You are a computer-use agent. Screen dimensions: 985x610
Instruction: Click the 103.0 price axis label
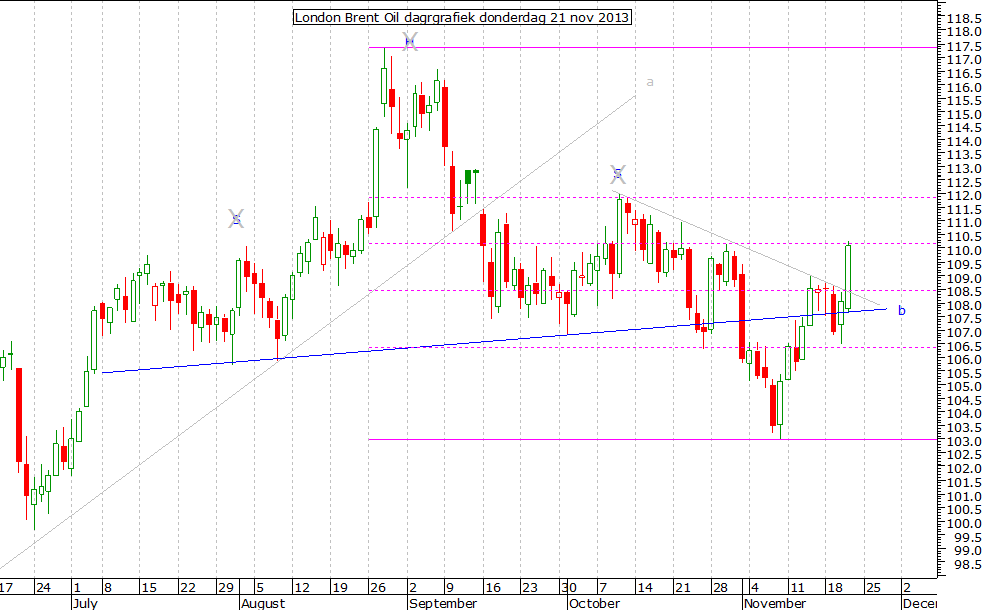point(964,441)
